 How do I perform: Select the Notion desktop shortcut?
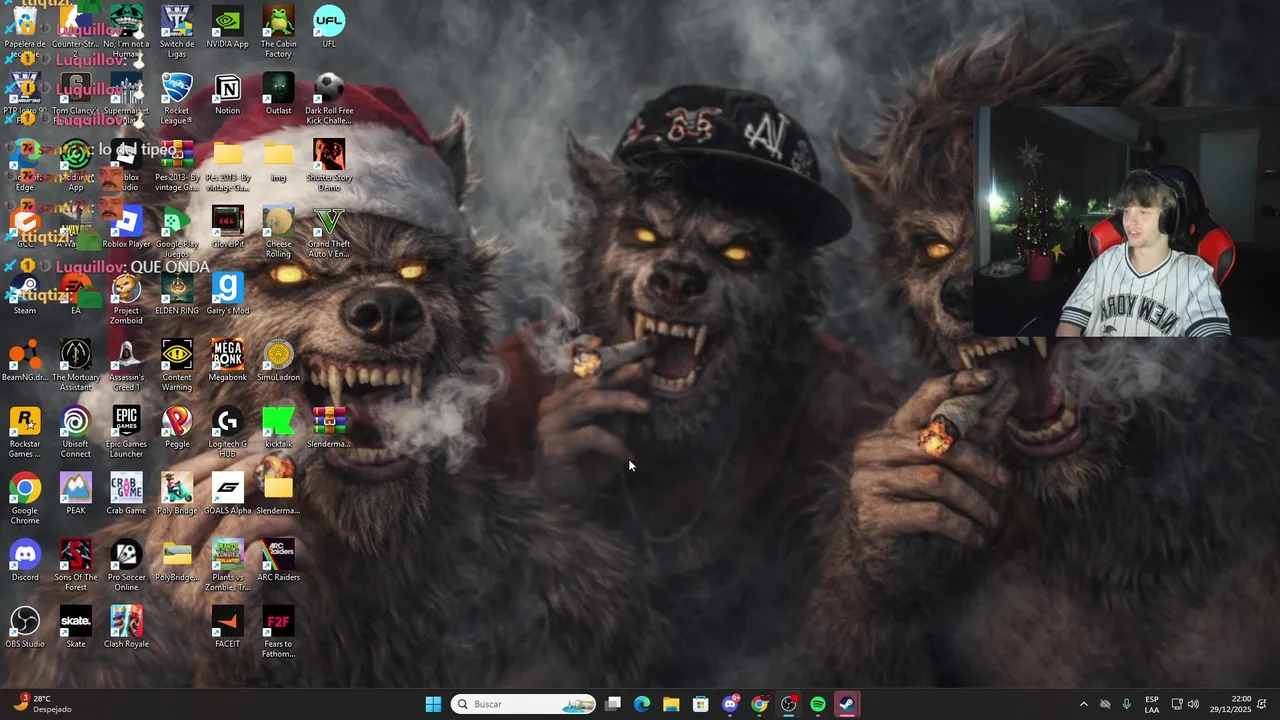coord(227,94)
